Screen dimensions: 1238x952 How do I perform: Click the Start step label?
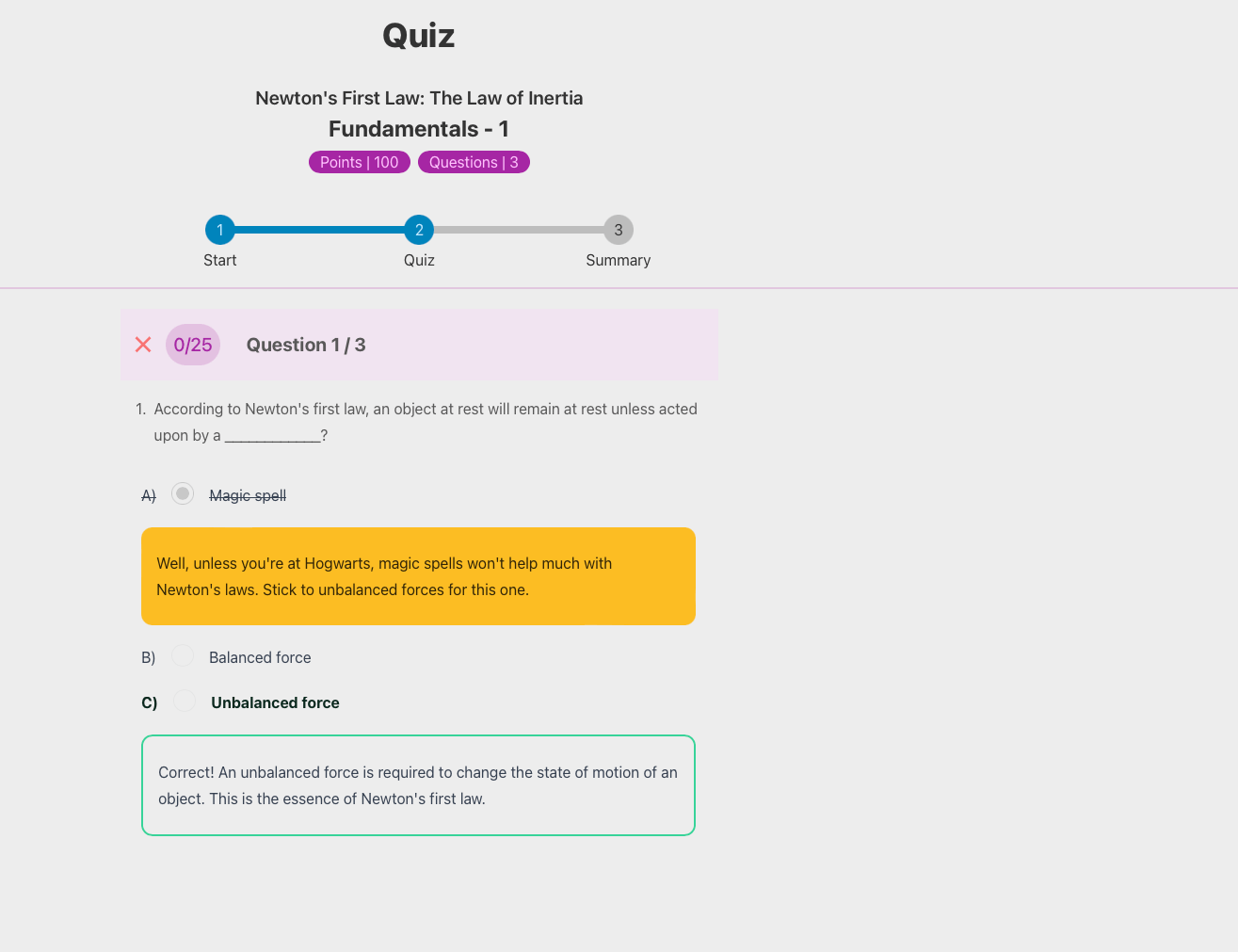(220, 261)
